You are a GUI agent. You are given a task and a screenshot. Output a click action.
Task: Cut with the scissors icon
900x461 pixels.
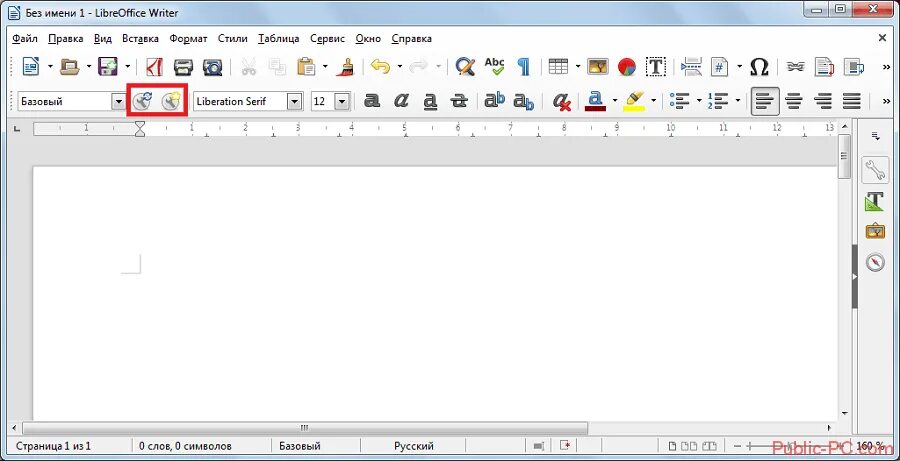click(249, 67)
